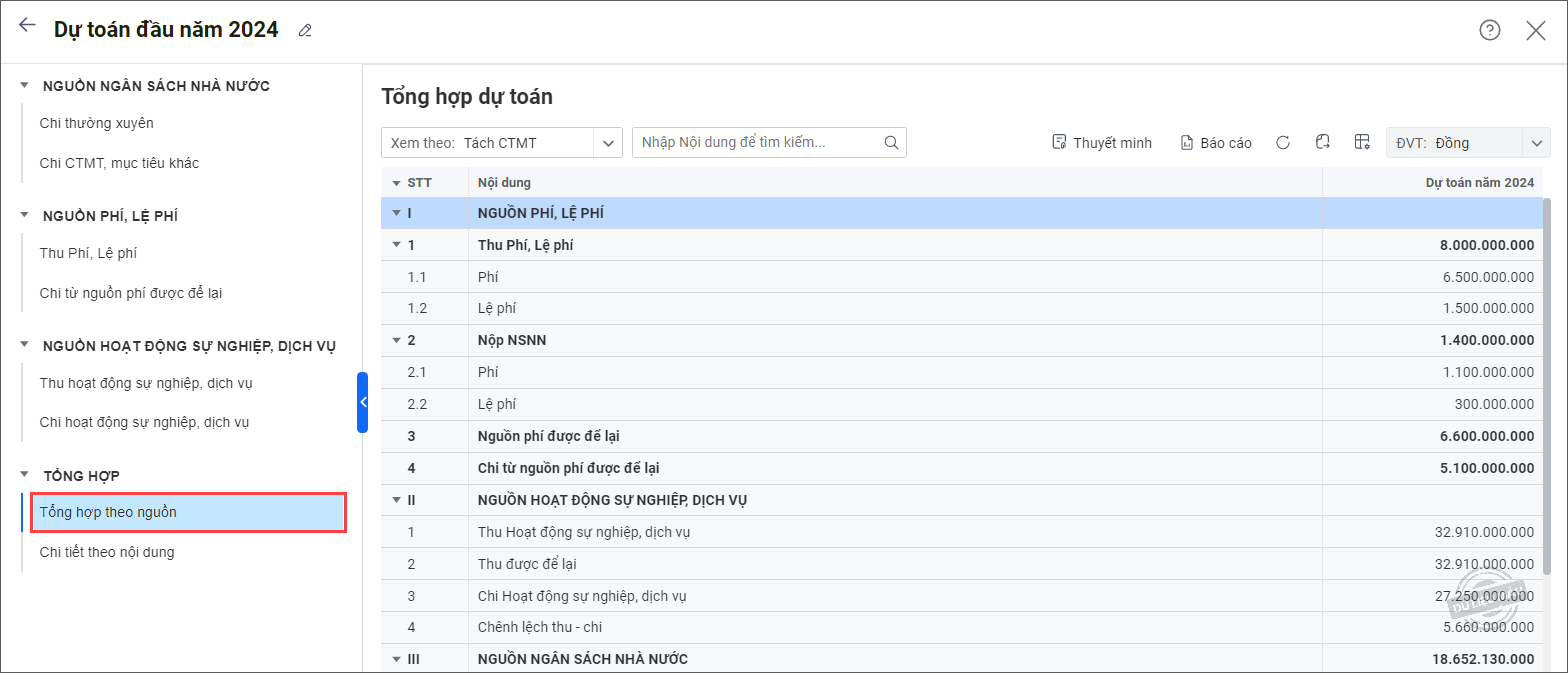
Task: Collapse row 1 Thu Phí, Lệ phí
Action: coord(397,245)
